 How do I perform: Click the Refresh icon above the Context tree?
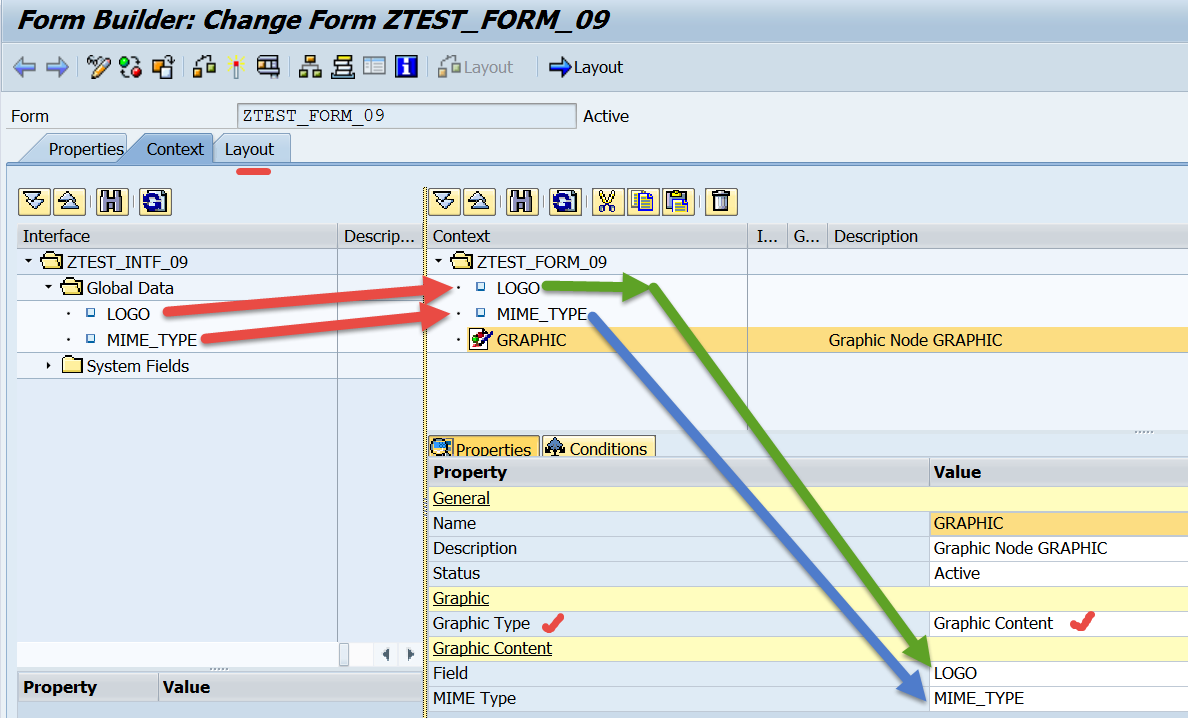tap(565, 201)
